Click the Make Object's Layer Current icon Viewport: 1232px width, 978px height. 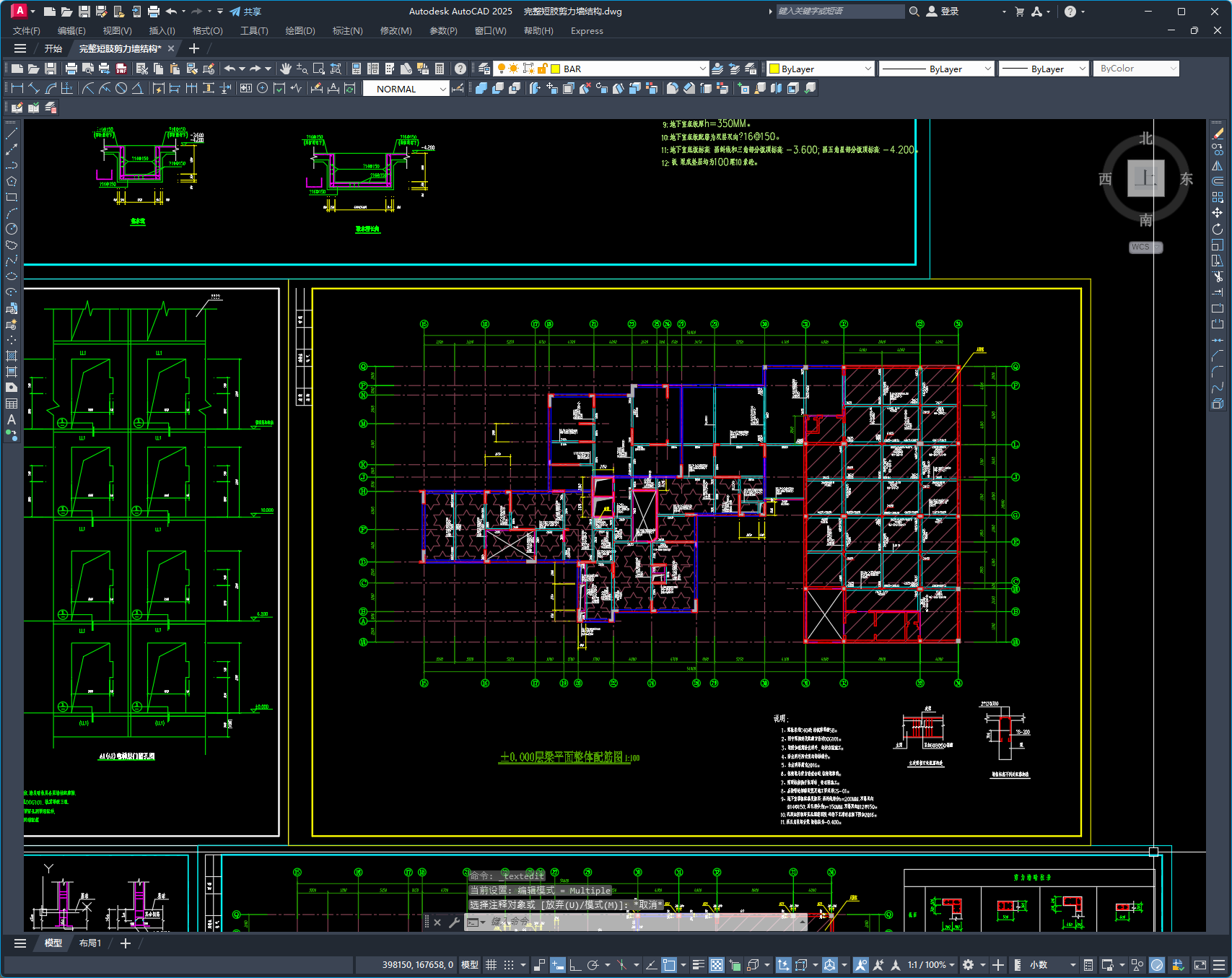pyautogui.click(x=717, y=69)
